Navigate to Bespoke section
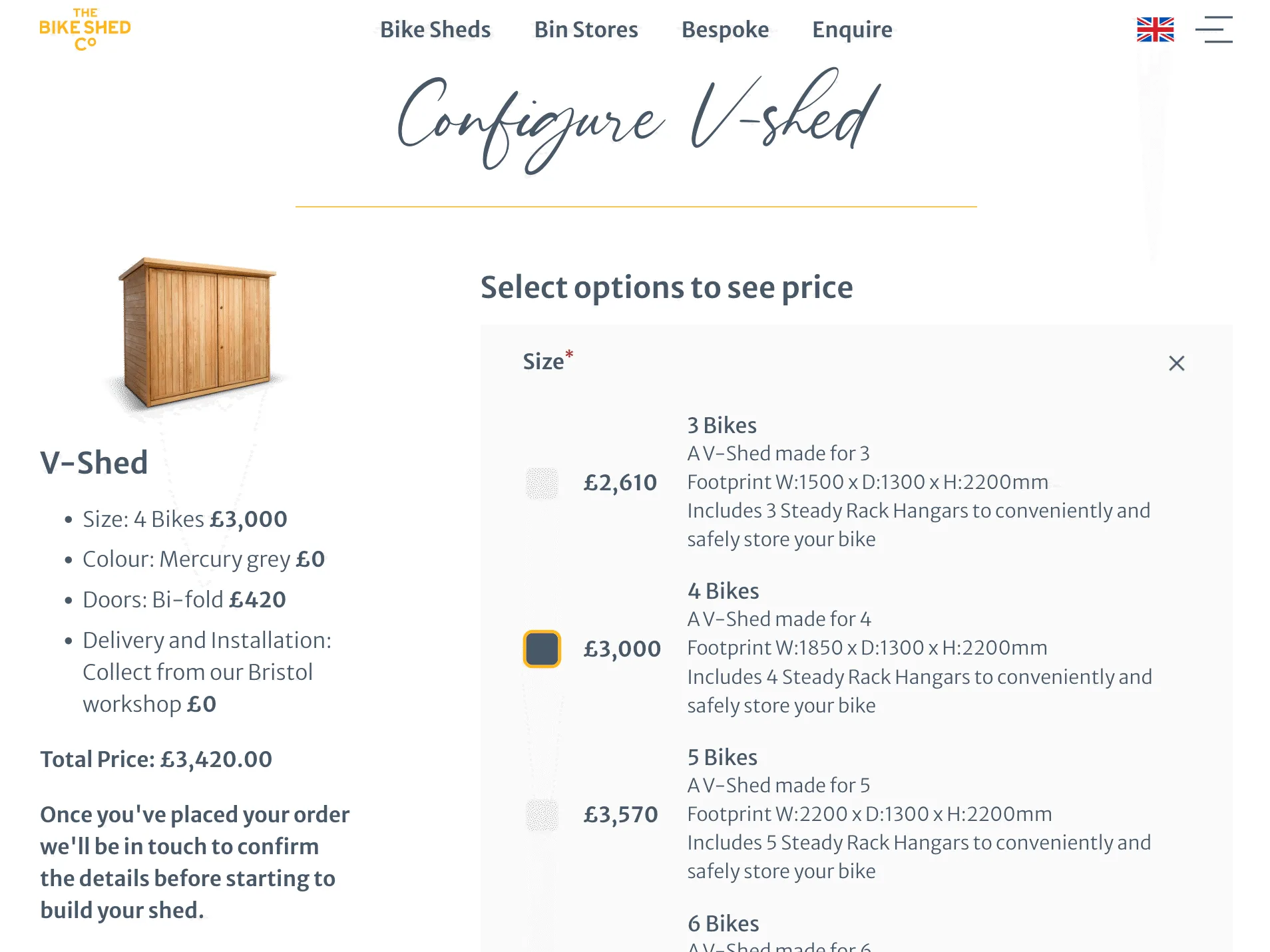1270x952 pixels. coord(725,30)
